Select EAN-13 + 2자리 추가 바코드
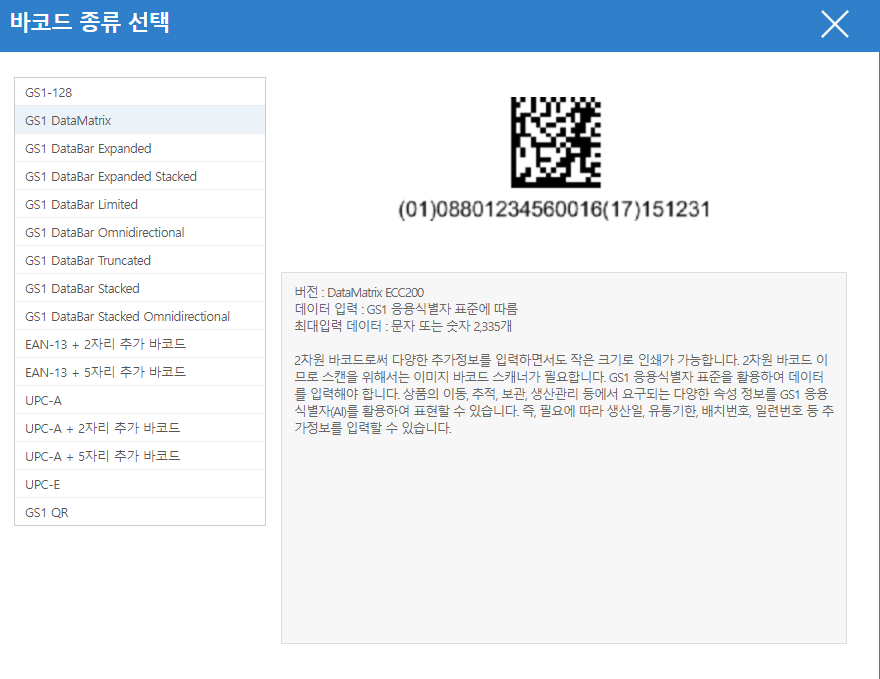 [140, 344]
